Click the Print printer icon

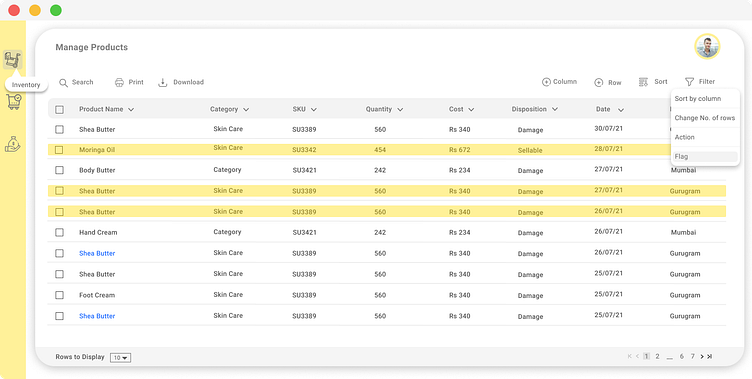pyautogui.click(x=119, y=83)
